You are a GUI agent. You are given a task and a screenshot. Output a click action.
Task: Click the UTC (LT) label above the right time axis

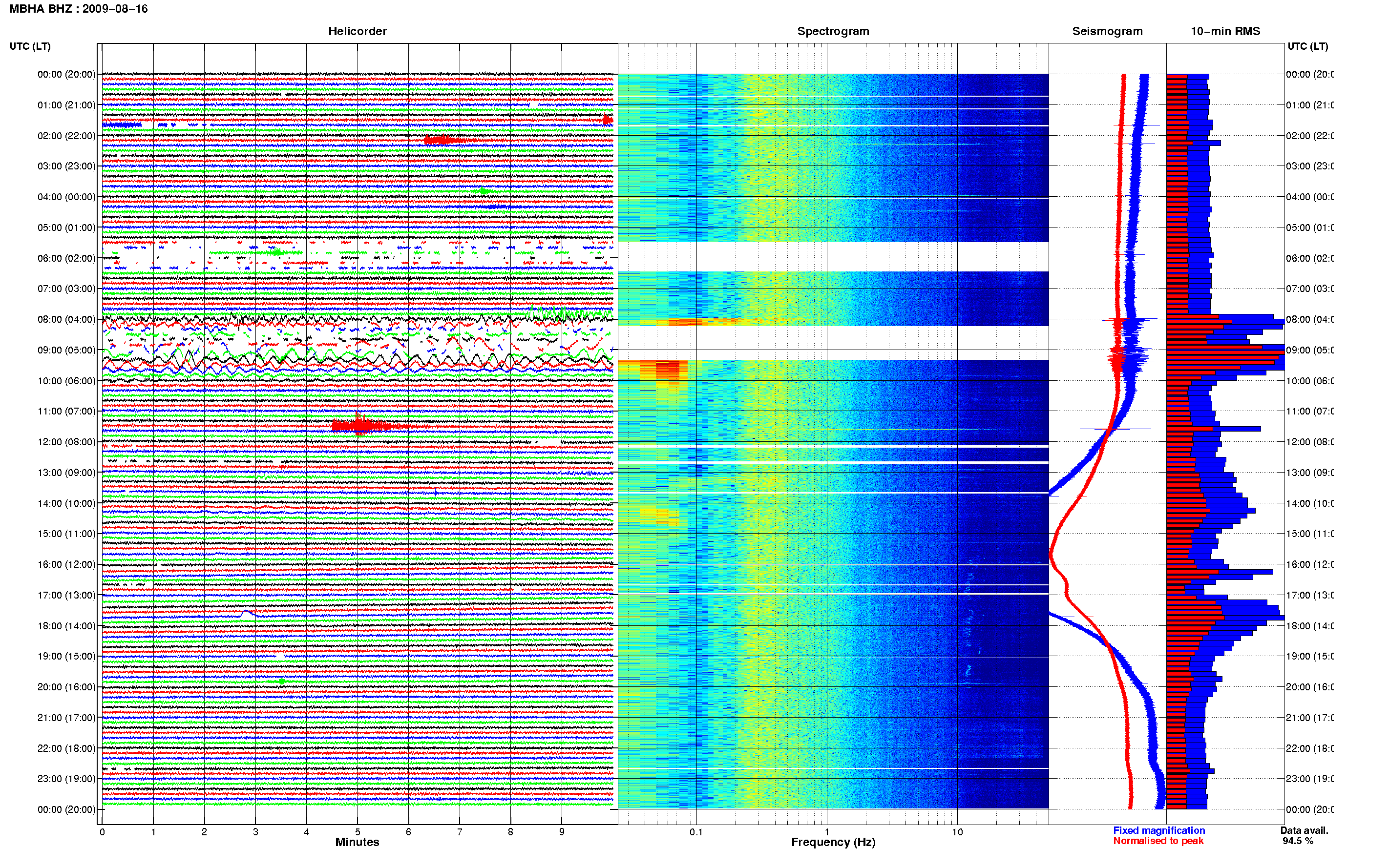click(1307, 46)
